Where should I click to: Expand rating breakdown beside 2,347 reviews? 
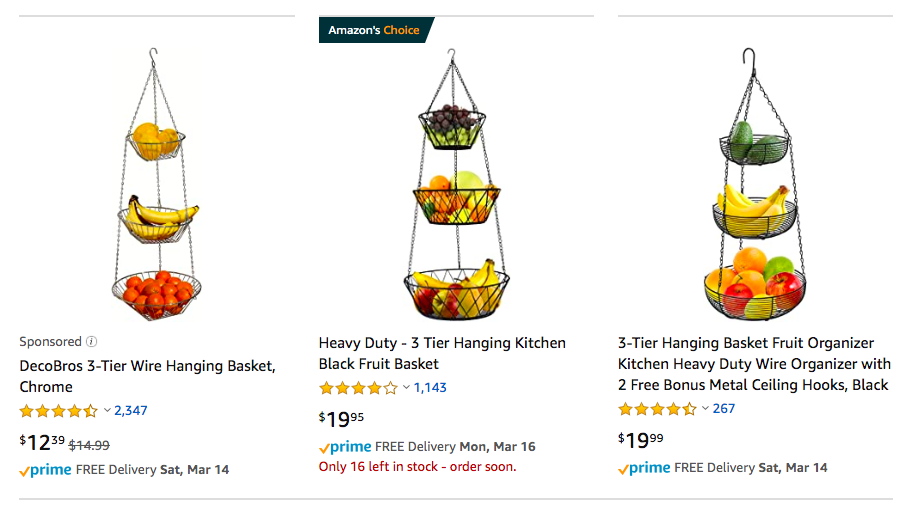click(107, 410)
